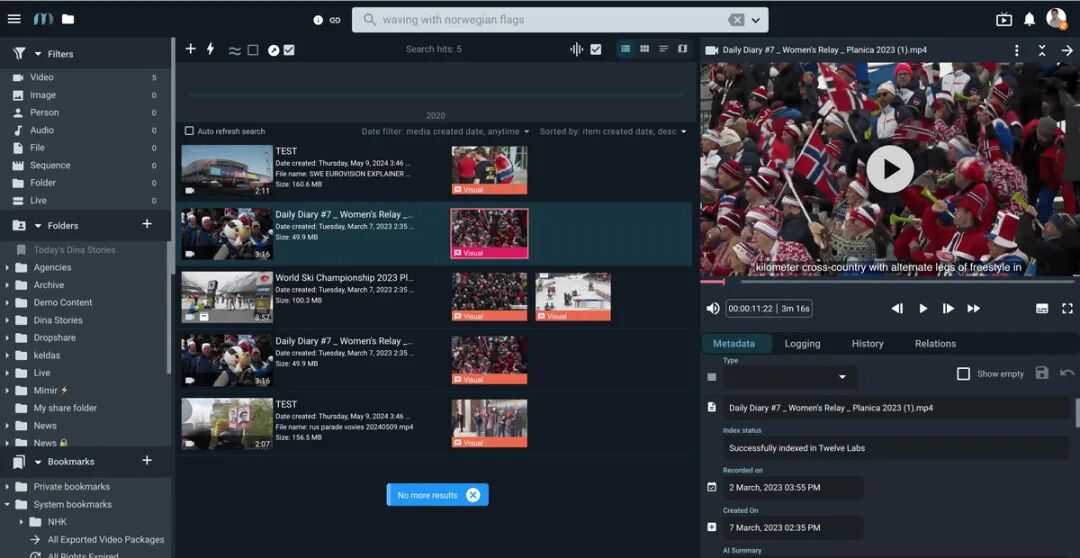This screenshot has height=558, width=1080.
Task: Add a new folder with plus icon
Action: click(x=147, y=224)
